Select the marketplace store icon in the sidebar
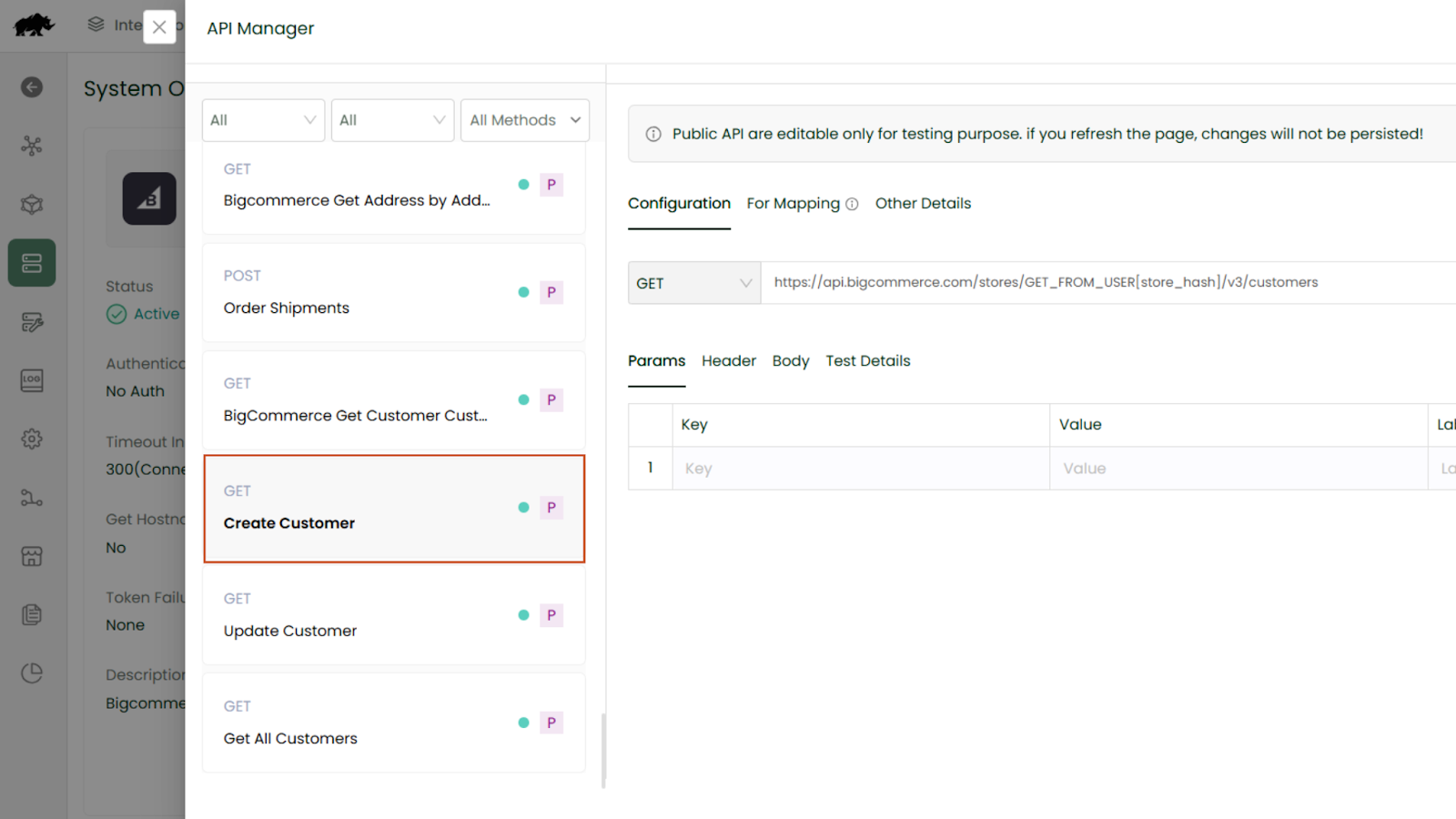Viewport: 1456px width, 819px height. pos(32,556)
